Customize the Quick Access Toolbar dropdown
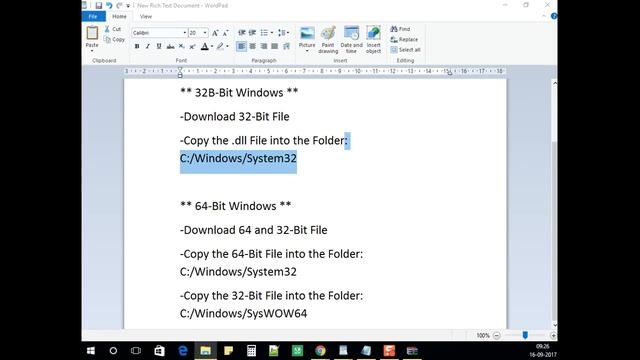This screenshot has width=640, height=360. click(x=128, y=6)
